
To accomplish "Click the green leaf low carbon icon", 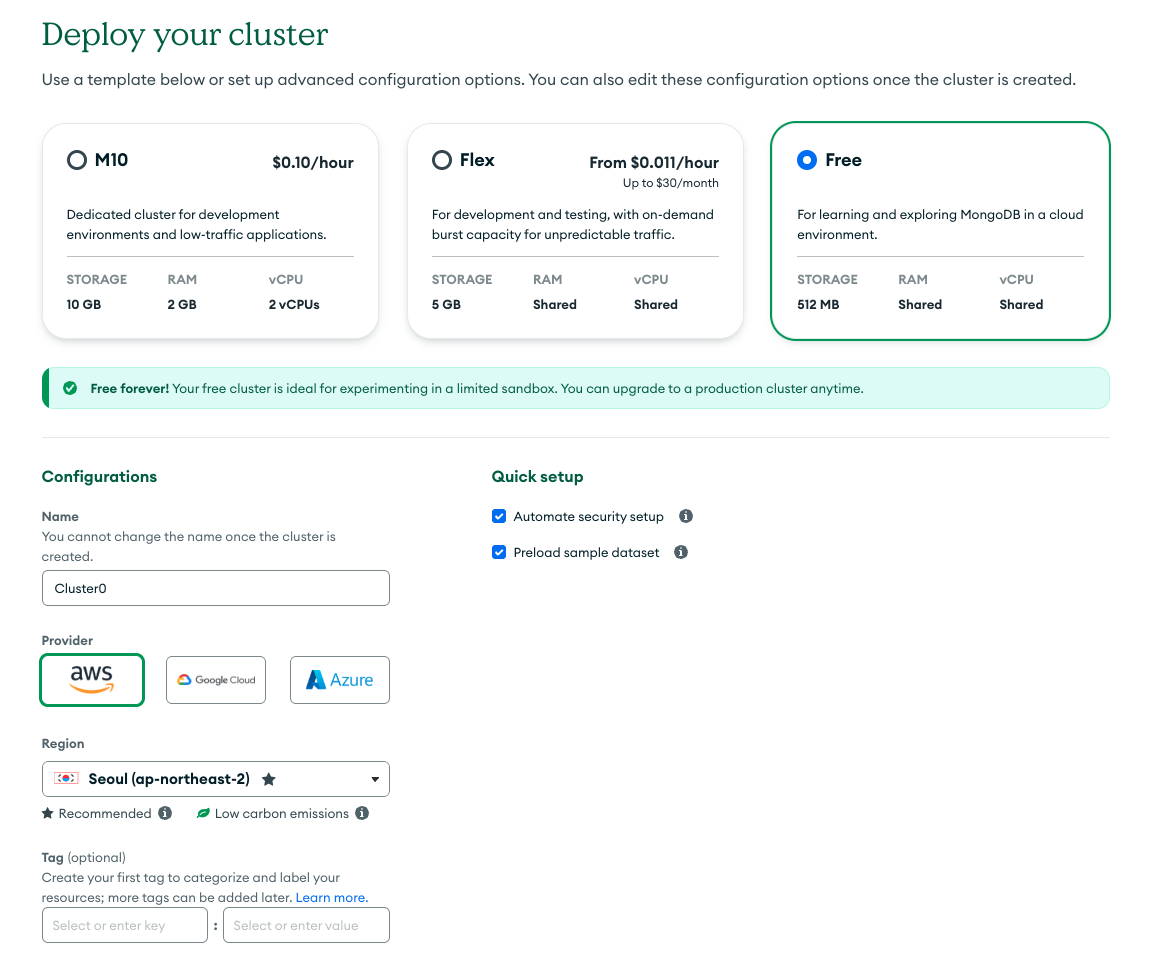I will [204, 813].
